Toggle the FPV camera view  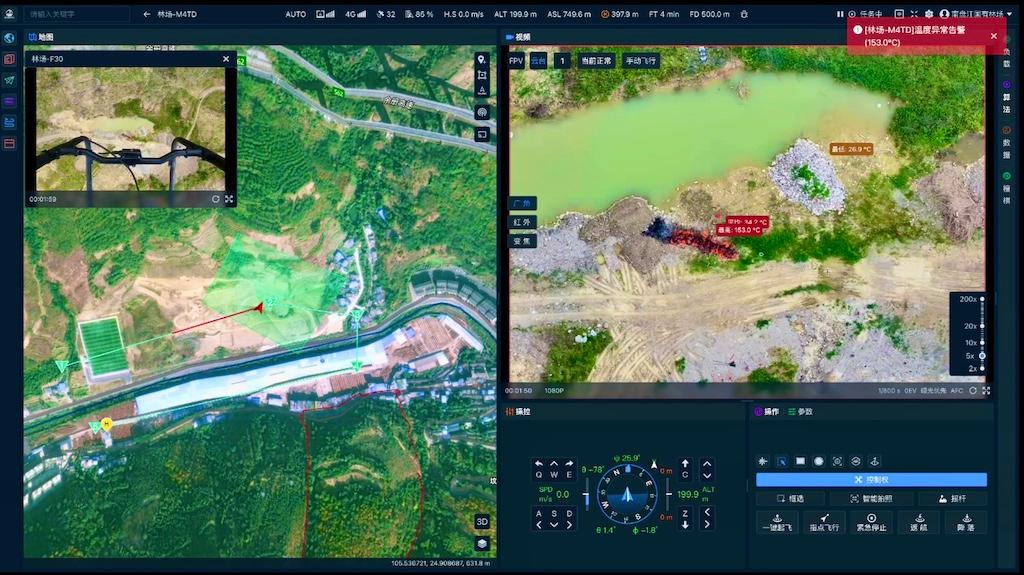click(516, 61)
